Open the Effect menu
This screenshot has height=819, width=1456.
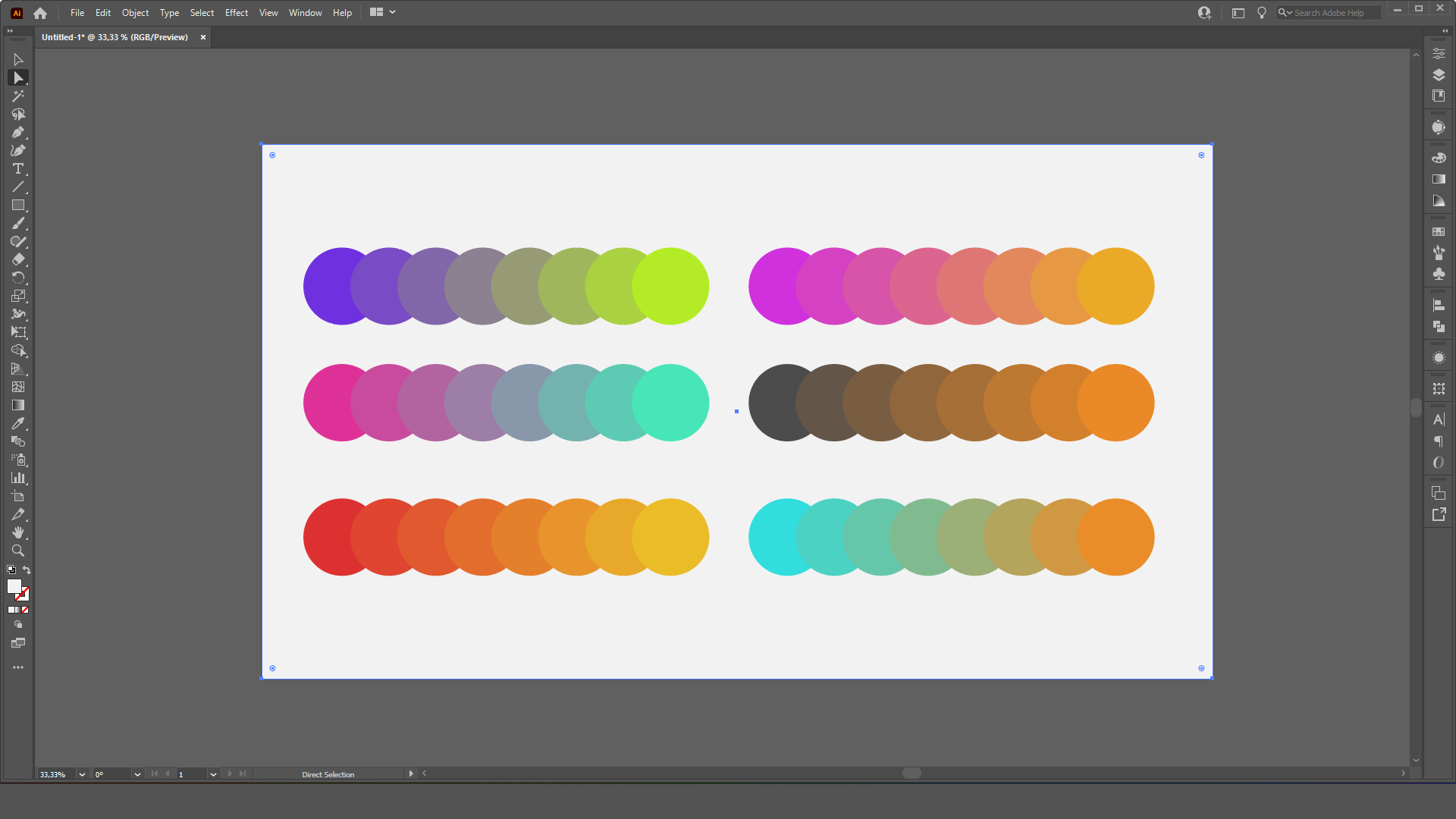coord(237,13)
